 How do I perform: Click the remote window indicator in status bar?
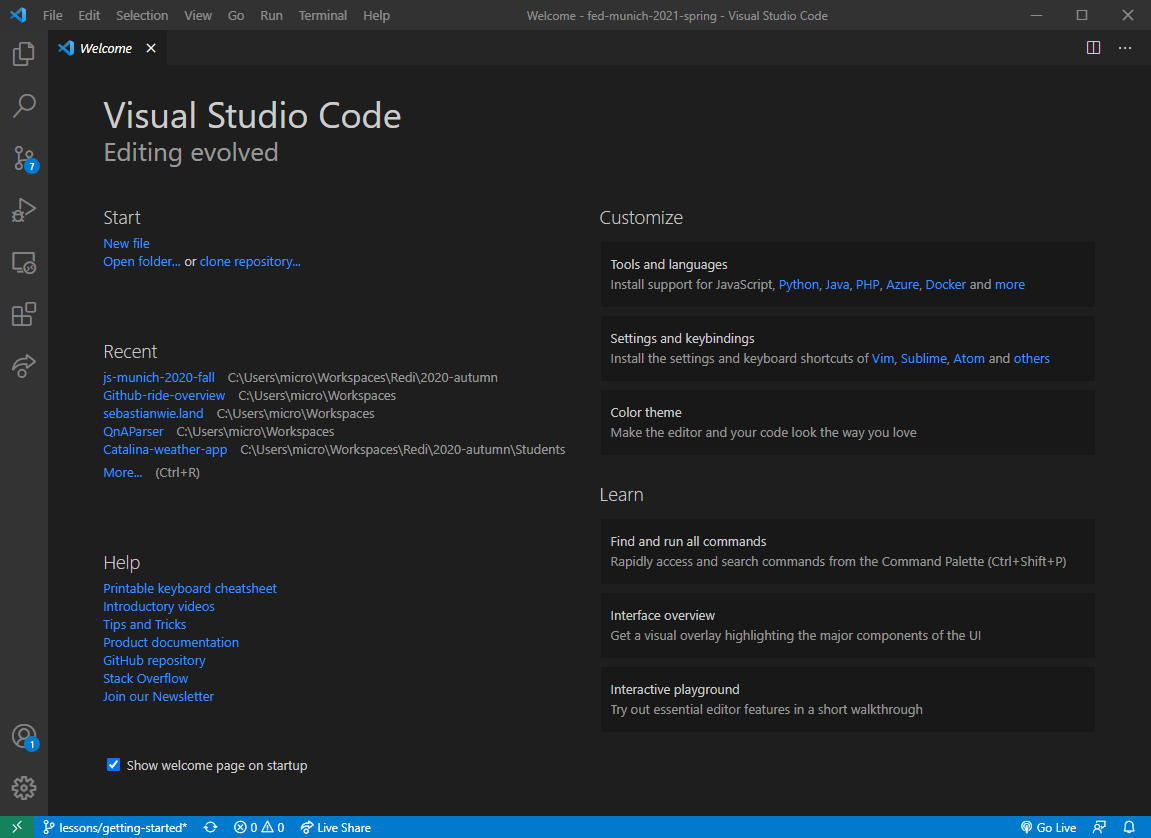click(x=15, y=827)
